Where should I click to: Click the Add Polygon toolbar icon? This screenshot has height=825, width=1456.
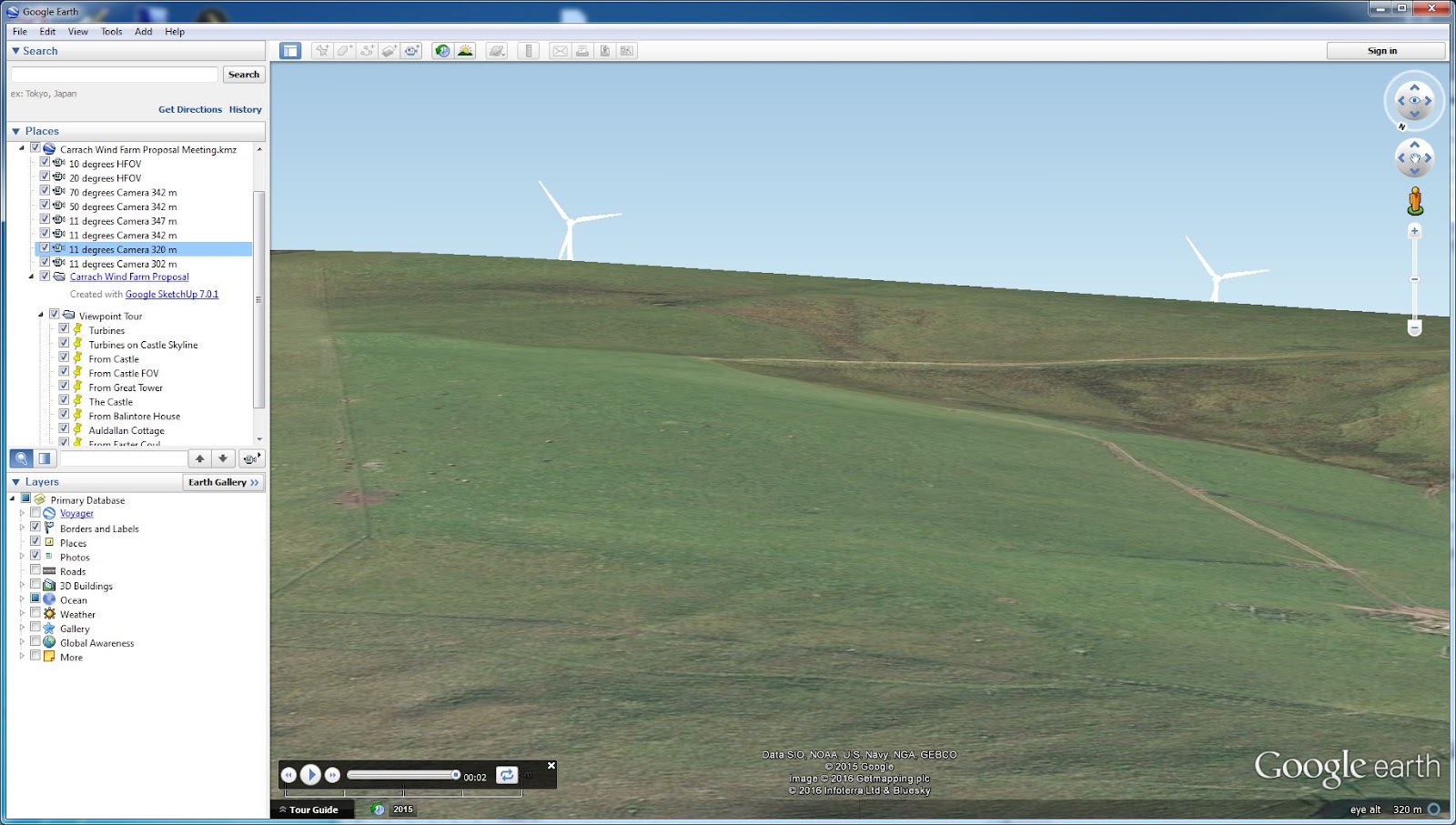[345, 51]
